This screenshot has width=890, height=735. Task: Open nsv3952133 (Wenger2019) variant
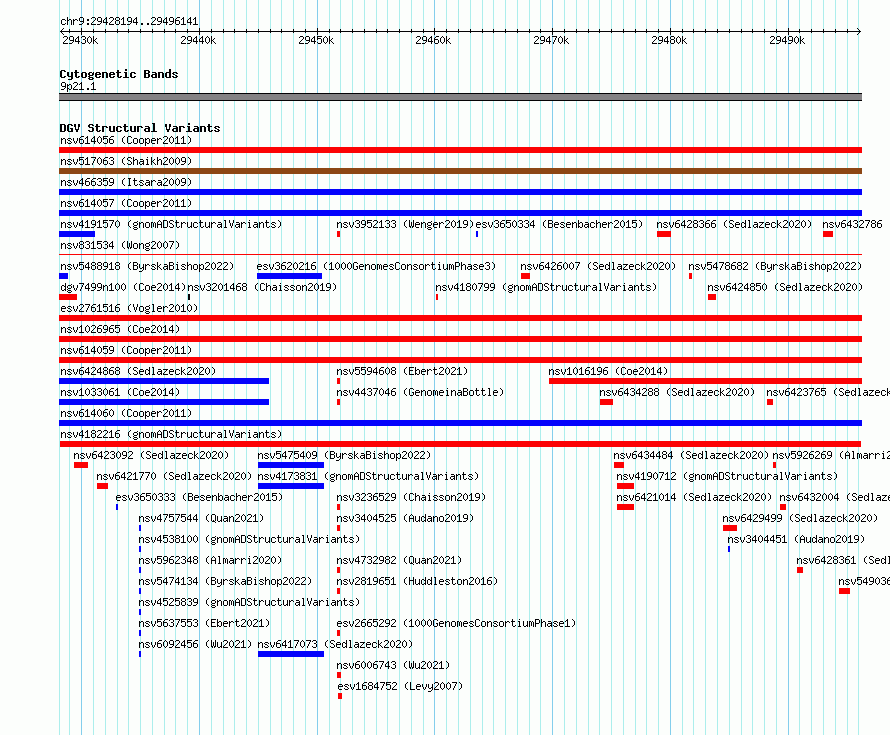[405, 224]
